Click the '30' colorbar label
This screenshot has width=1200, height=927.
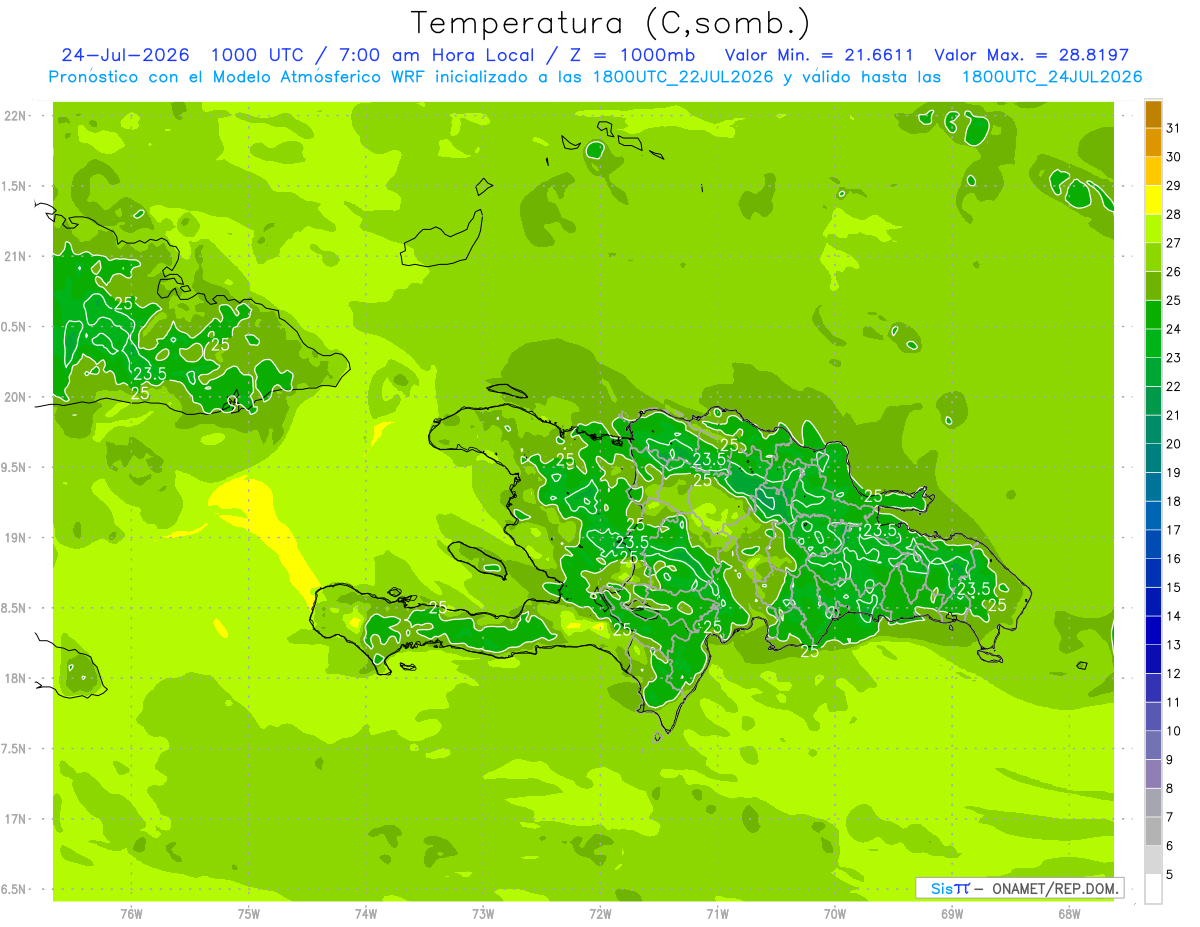point(1173,157)
